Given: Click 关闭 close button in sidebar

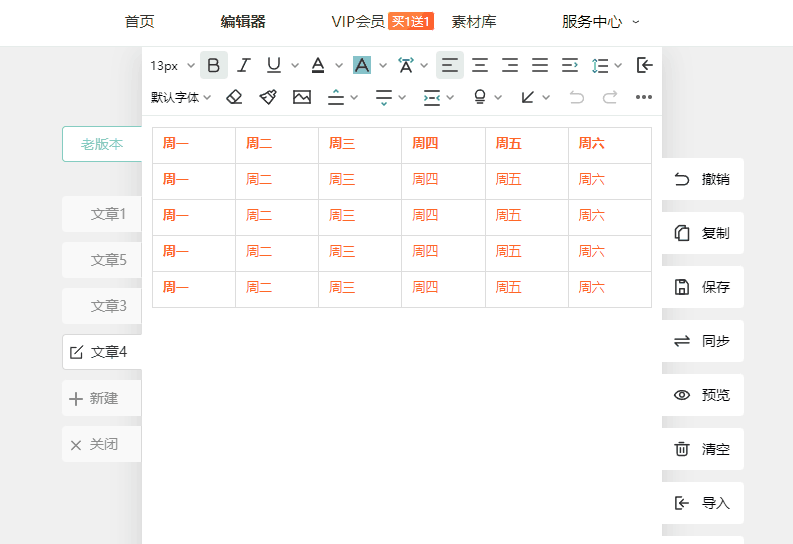Looking at the screenshot, I should click(102, 444).
